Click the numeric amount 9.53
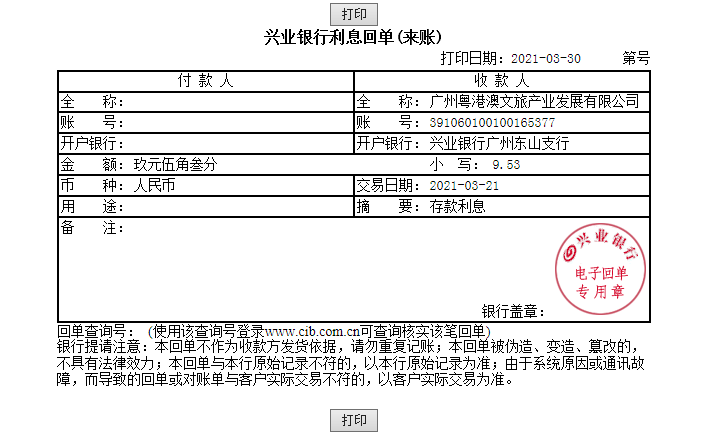The image size is (712, 446). pos(506,164)
